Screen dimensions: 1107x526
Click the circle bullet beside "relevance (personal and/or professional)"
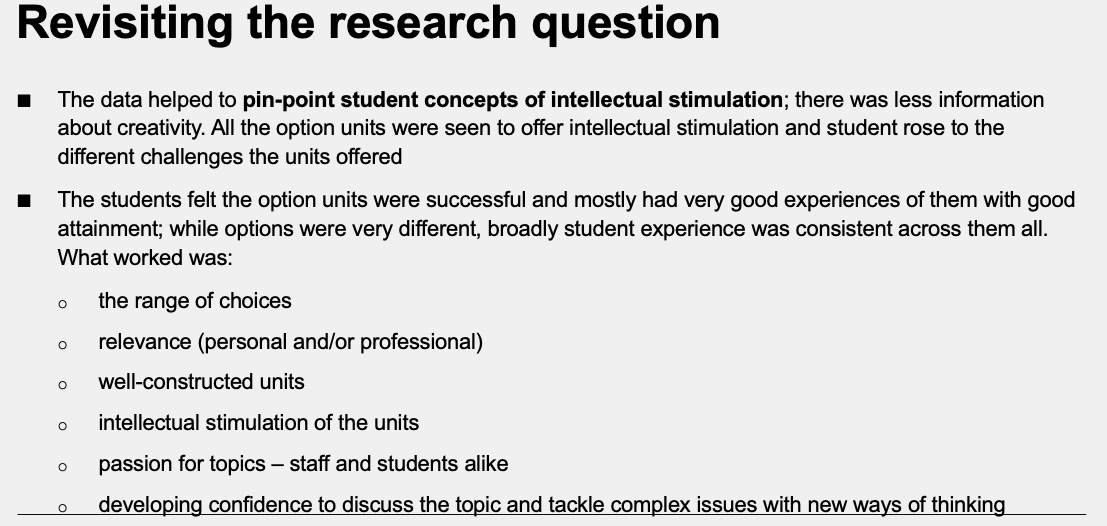click(63, 345)
